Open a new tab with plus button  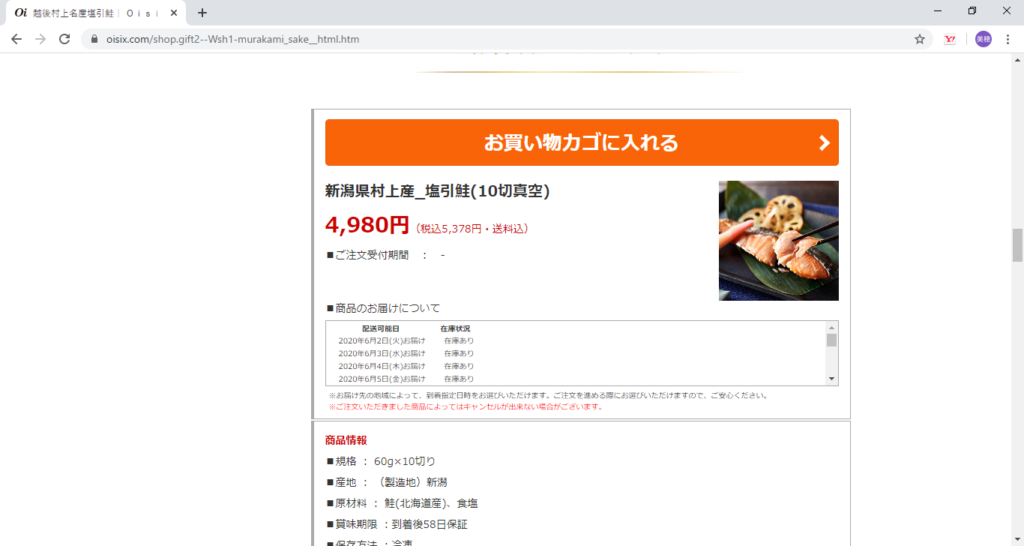pyautogui.click(x=202, y=12)
